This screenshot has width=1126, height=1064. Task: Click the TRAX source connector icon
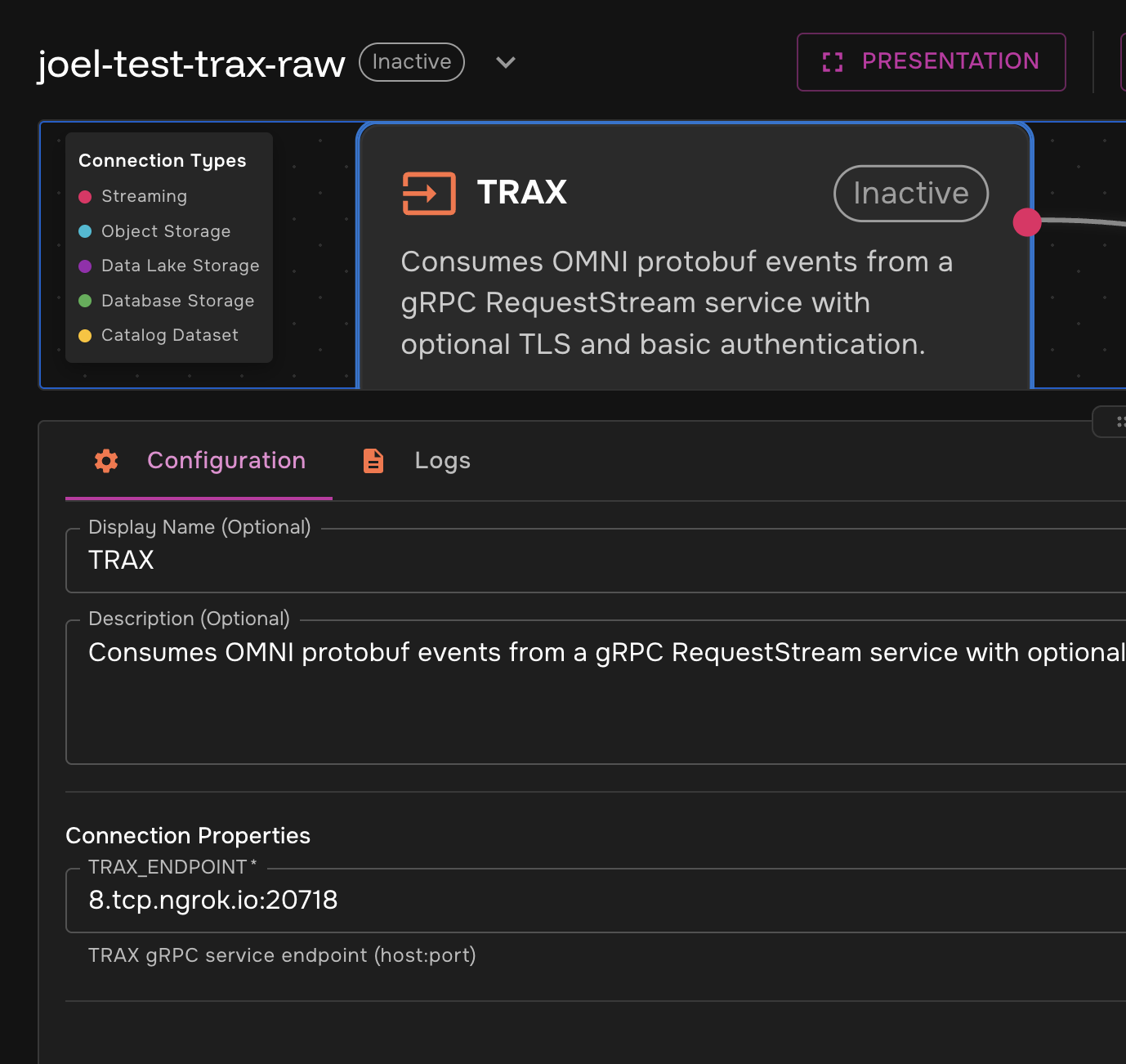coord(429,194)
